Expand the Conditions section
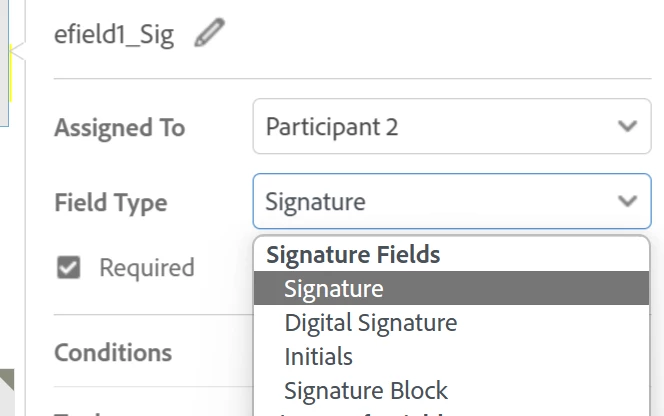 [113, 353]
